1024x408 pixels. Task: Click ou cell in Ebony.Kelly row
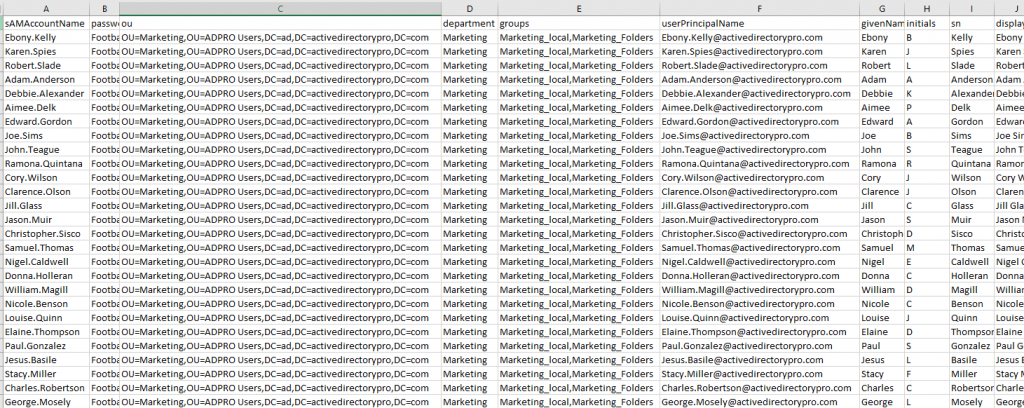(280, 37)
